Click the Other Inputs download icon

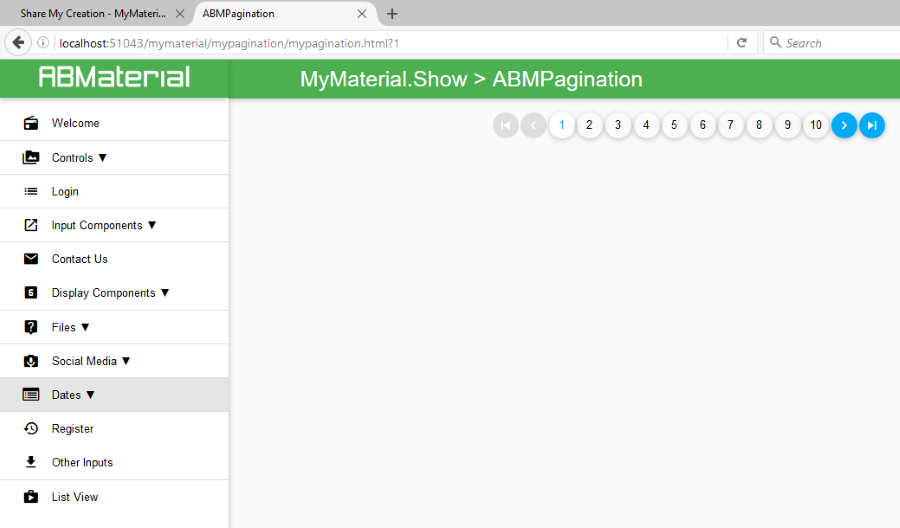[31, 462]
